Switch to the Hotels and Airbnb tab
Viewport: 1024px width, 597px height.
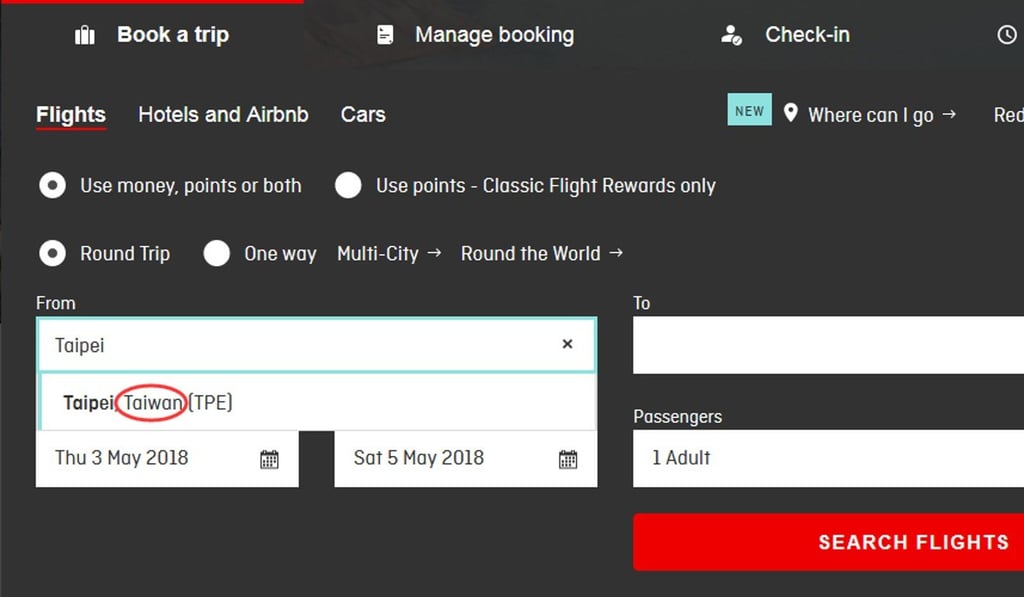tap(223, 114)
